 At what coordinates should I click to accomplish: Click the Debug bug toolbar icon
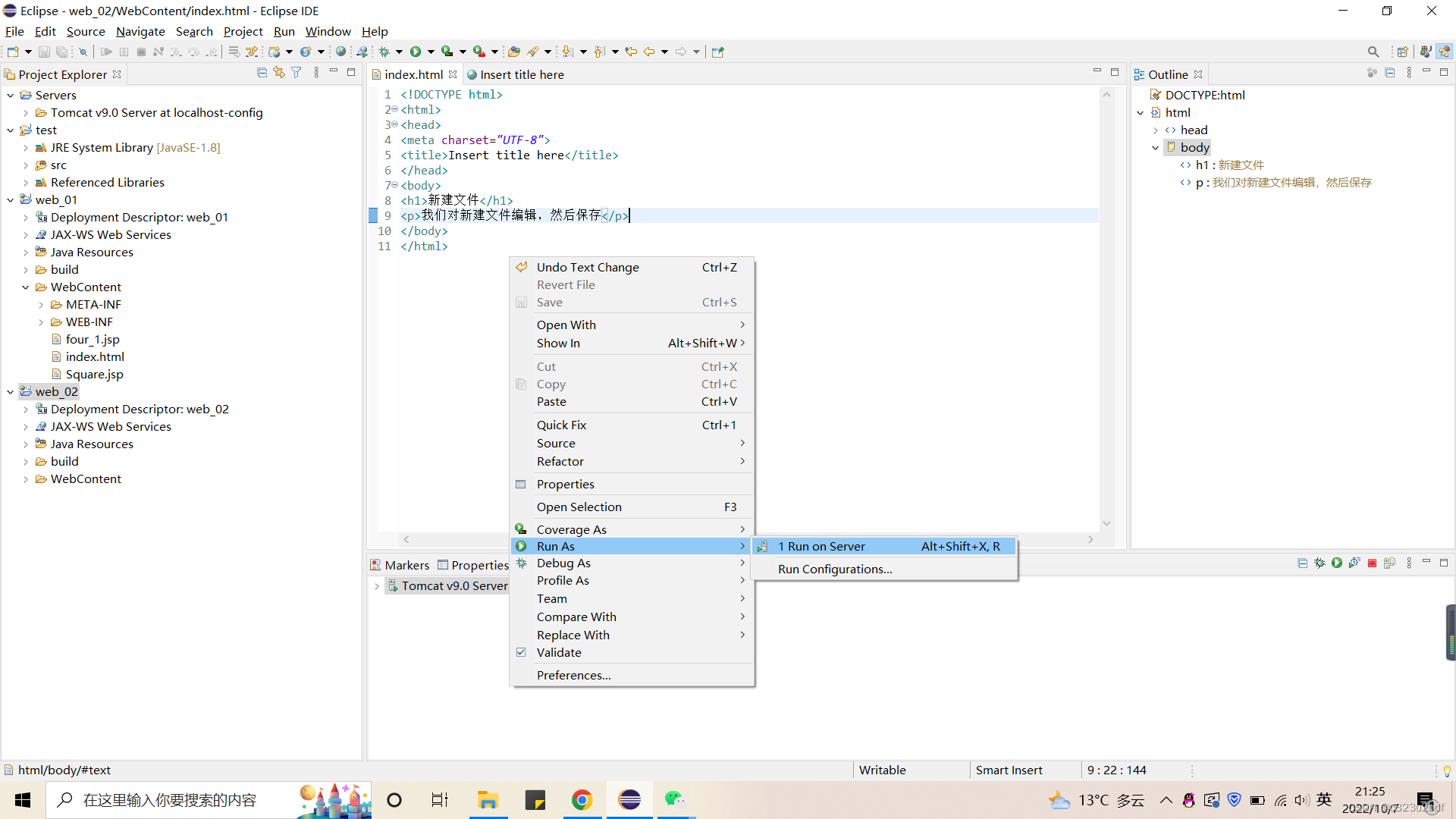(x=384, y=52)
